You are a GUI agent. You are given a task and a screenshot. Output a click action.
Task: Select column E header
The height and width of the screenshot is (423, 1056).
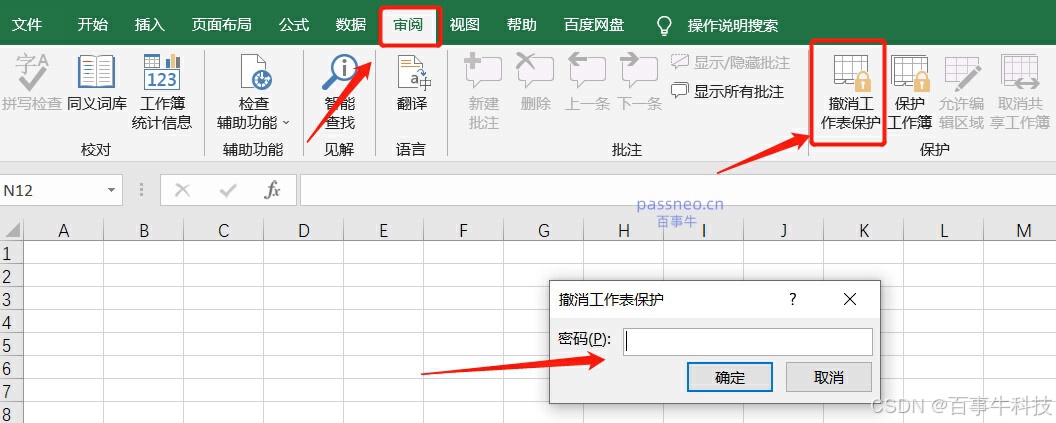[384, 231]
